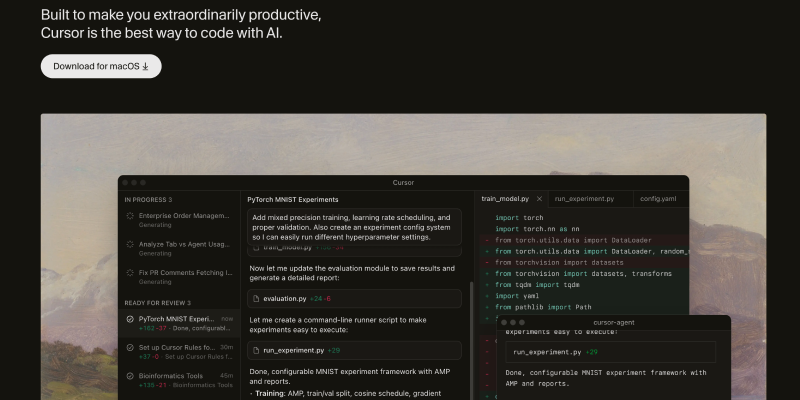Click the chat panel vertical scrollbar
The width and height of the screenshot is (800, 400).
point(471,341)
